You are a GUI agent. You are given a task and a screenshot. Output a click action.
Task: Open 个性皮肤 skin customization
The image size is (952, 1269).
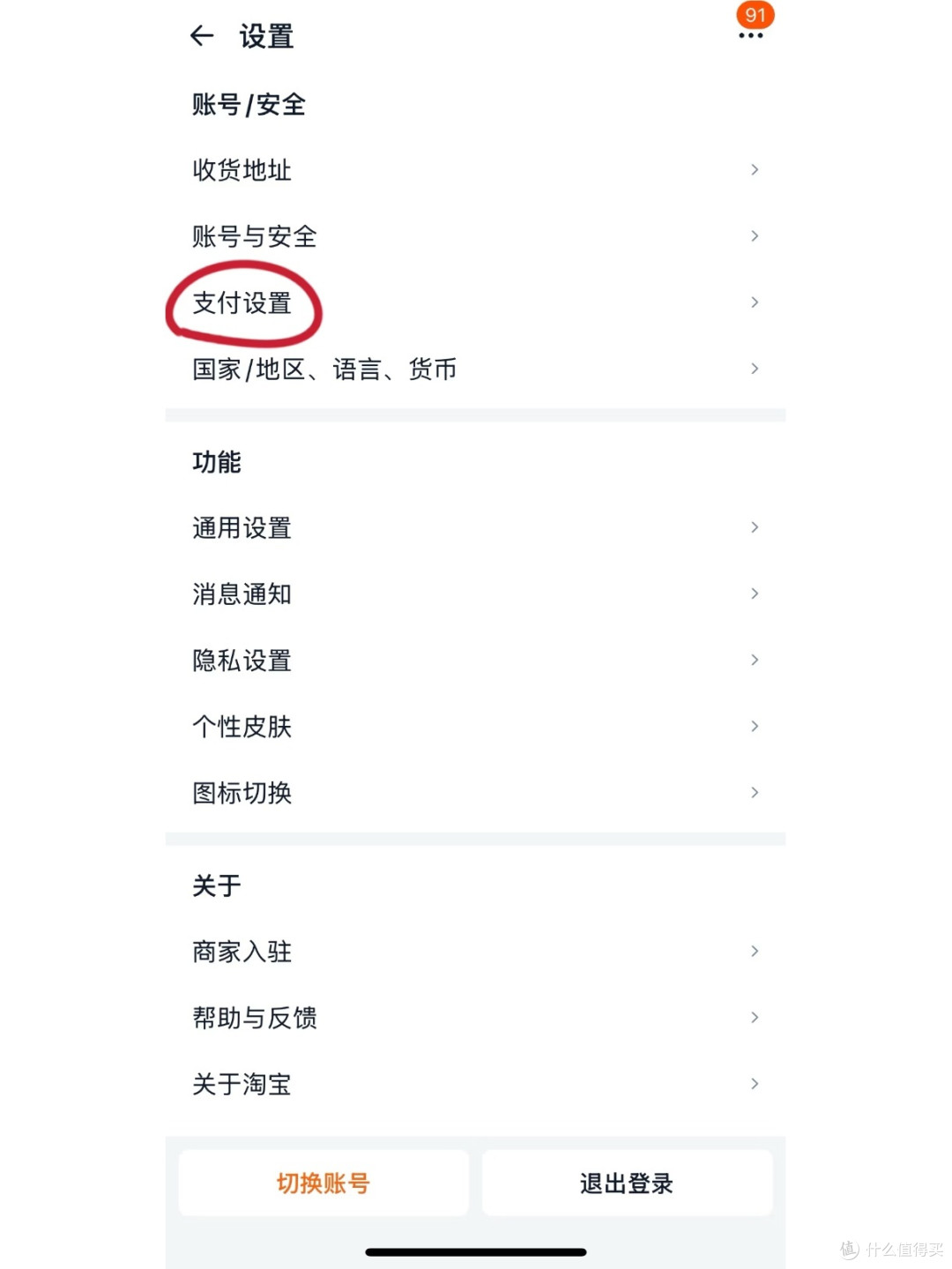[x=242, y=727]
